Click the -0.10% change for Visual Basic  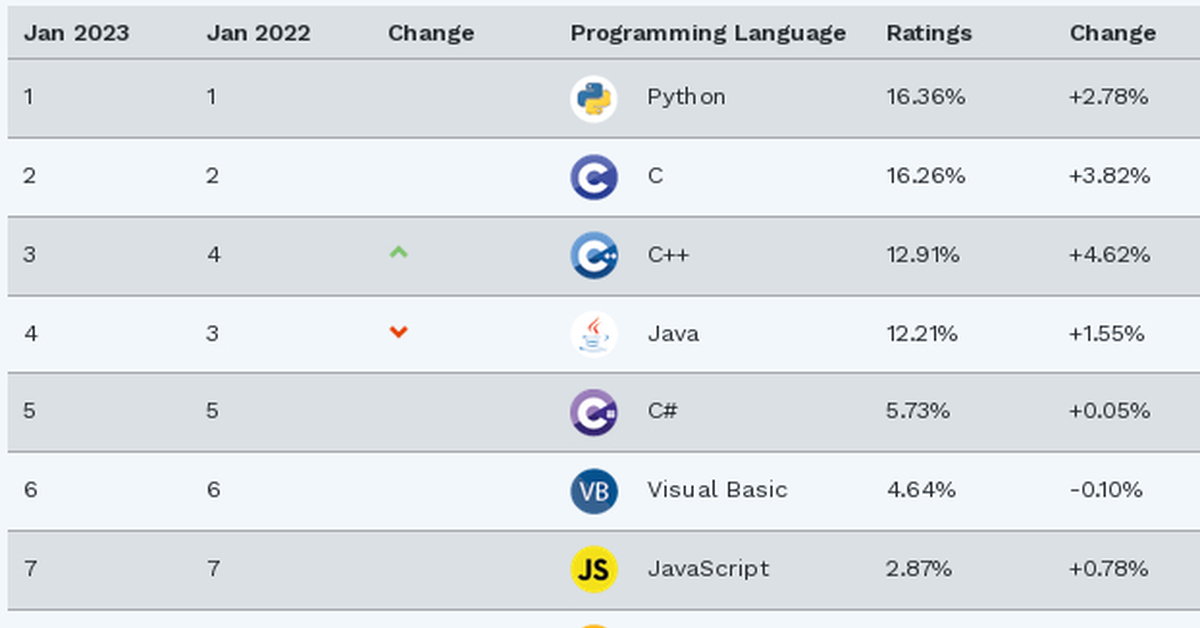(x=1106, y=490)
